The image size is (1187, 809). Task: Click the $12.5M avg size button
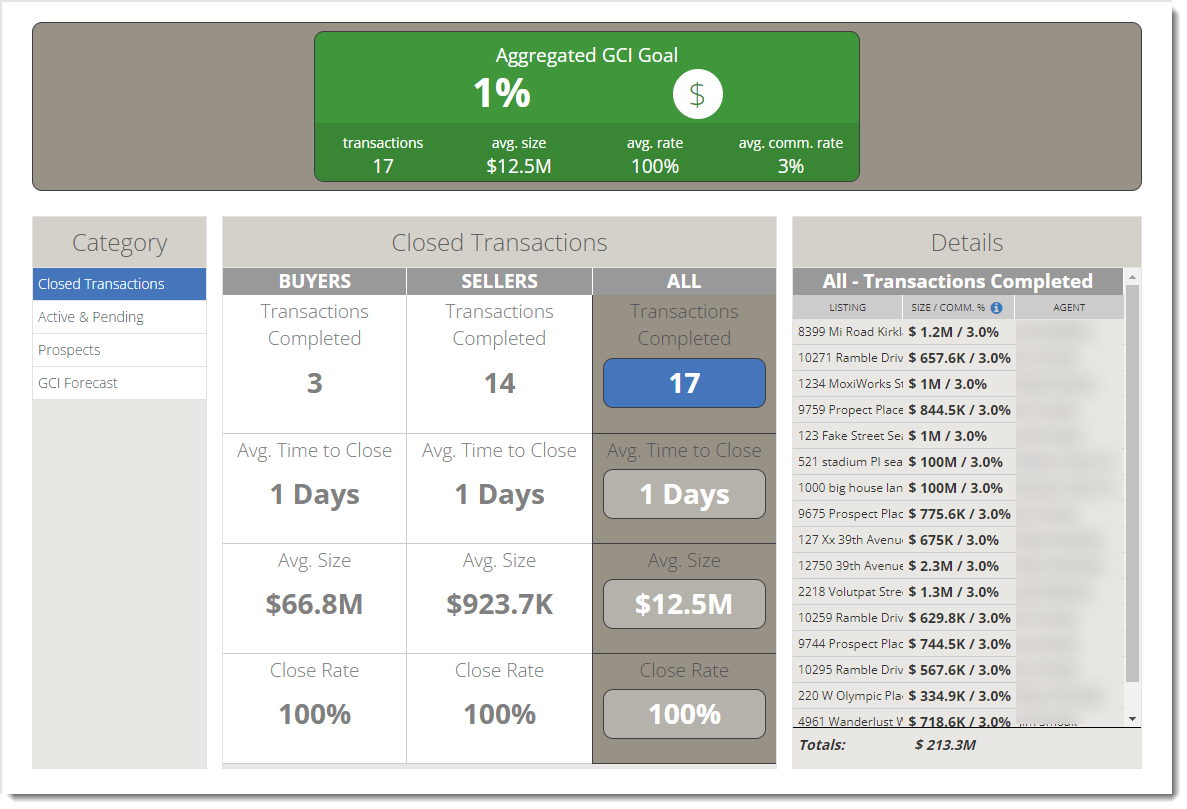click(x=684, y=604)
